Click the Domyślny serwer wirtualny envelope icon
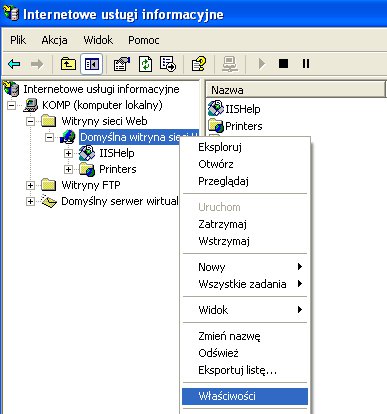This screenshot has height=414, width=387. coord(49,201)
